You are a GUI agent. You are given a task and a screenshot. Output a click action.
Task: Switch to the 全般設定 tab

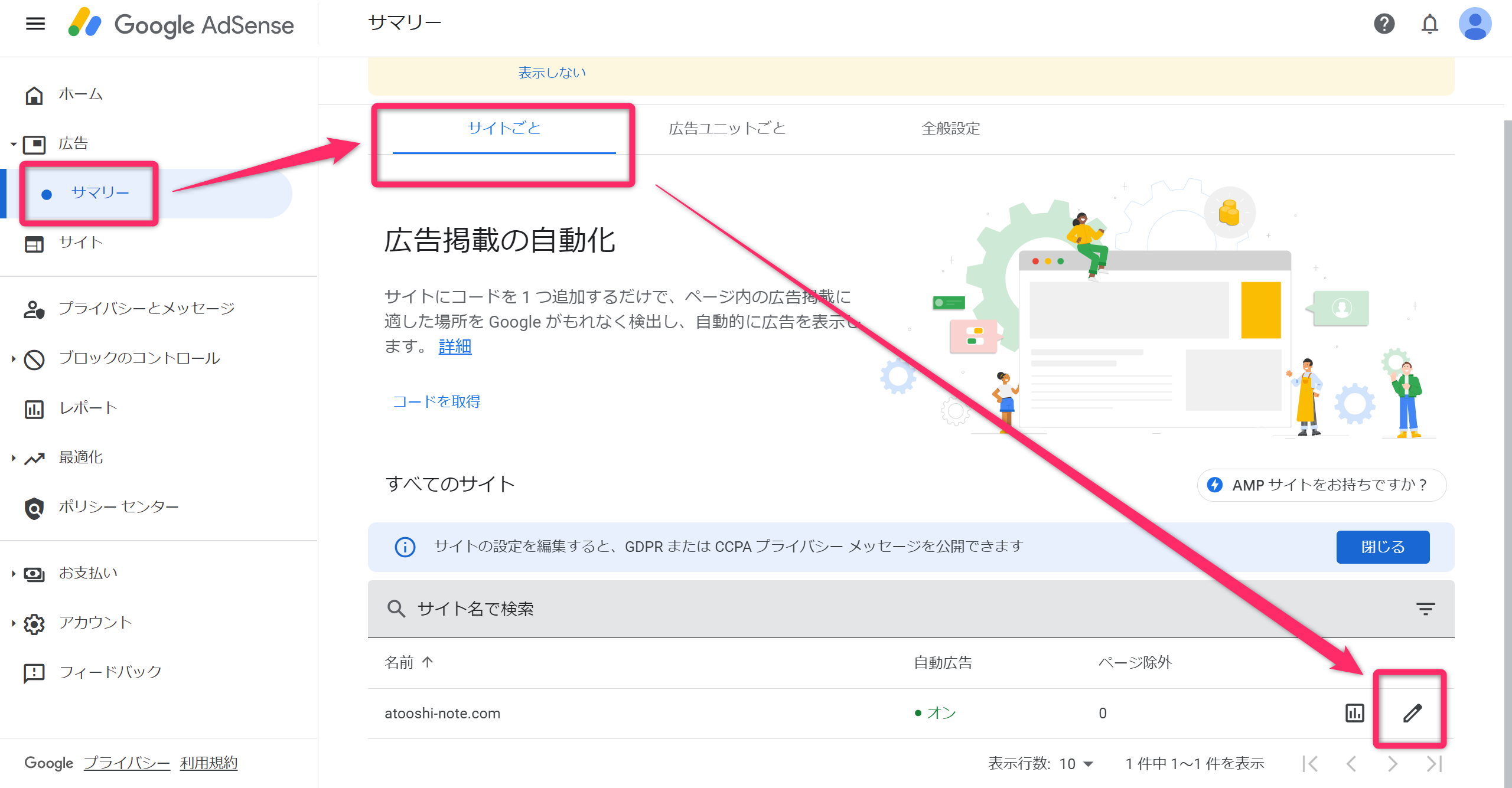point(950,129)
